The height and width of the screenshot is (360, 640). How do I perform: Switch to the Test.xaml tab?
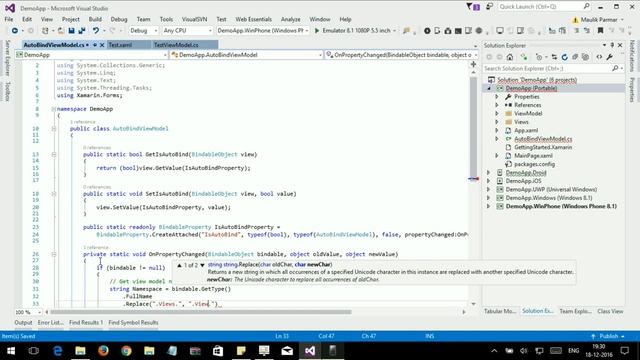point(120,45)
